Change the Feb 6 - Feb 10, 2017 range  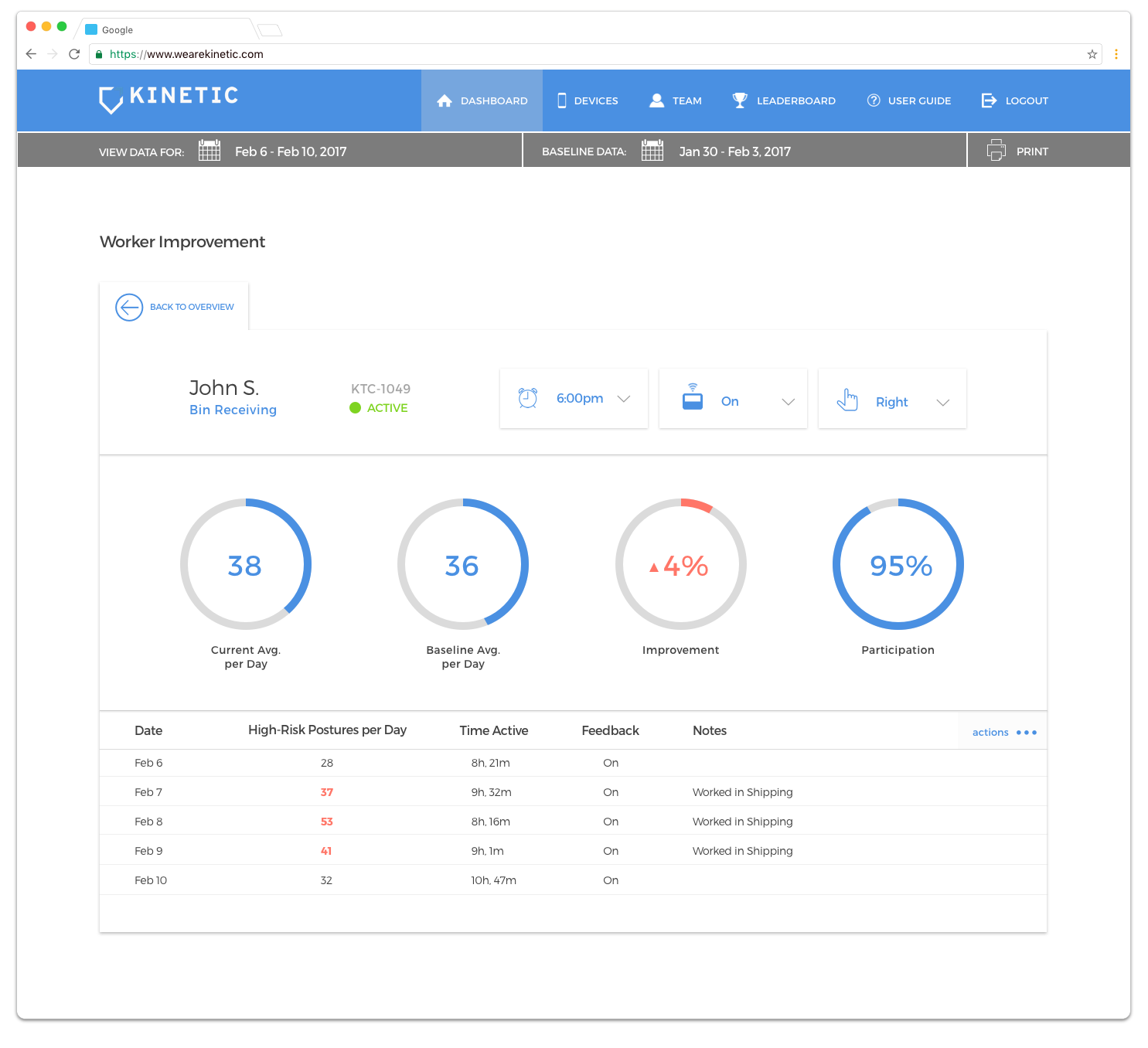[x=291, y=151]
